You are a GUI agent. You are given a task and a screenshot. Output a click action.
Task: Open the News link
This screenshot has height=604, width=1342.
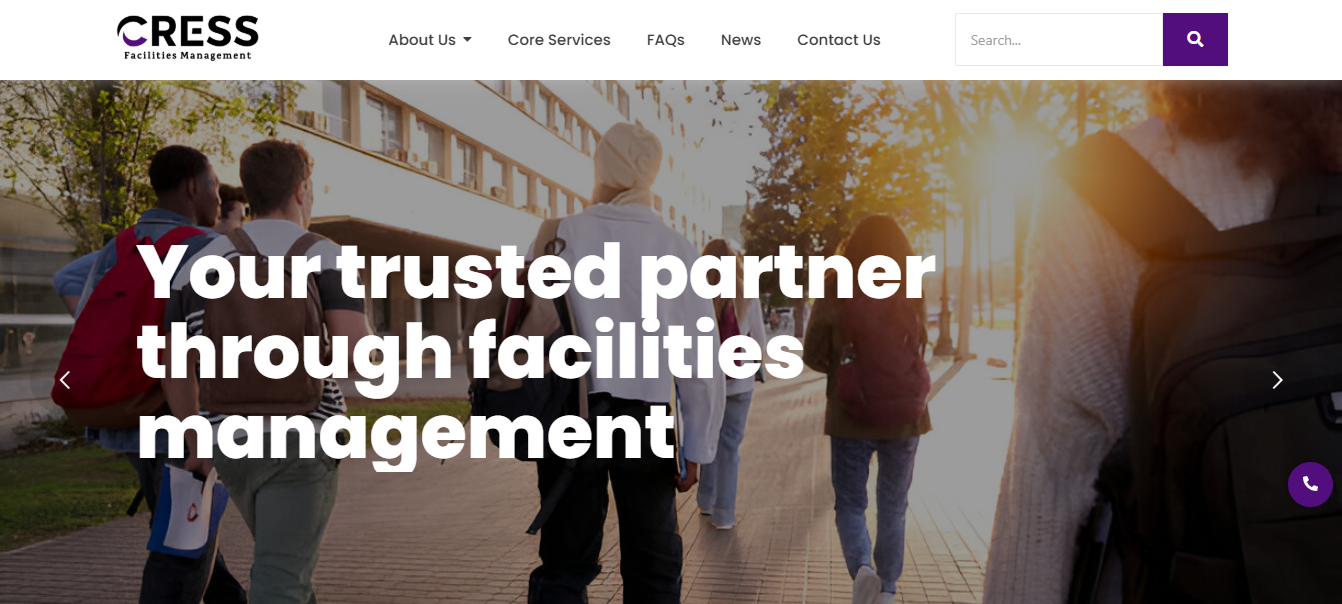741,40
